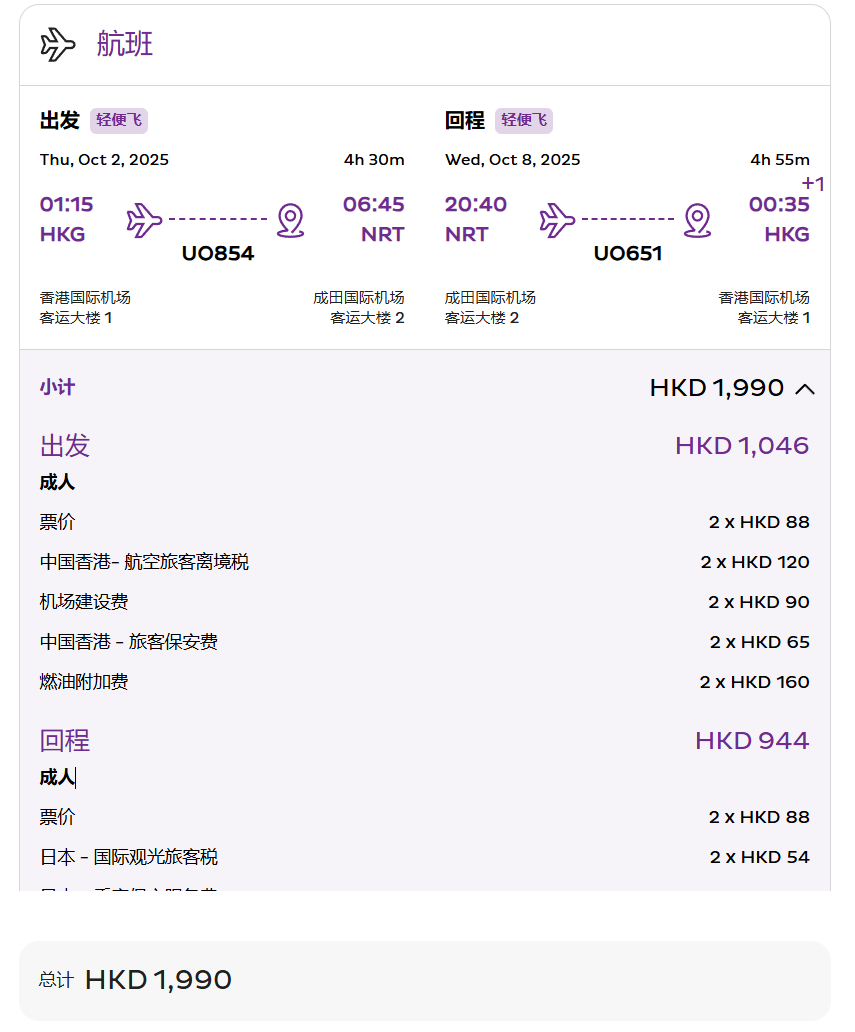Click the 小计 label
The image size is (855, 1032).
pyautogui.click(x=57, y=387)
